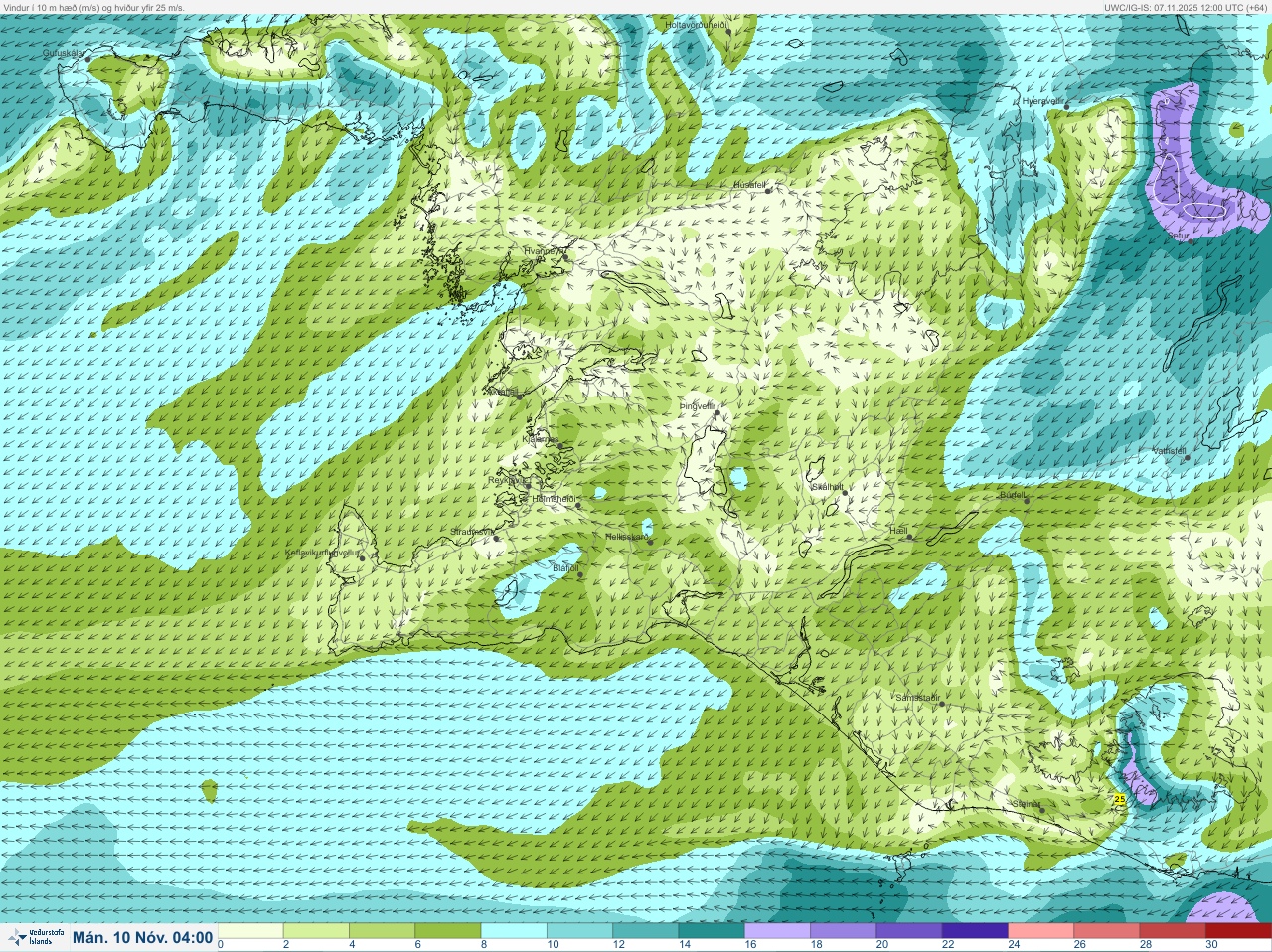The width and height of the screenshot is (1272, 952).
Task: Select the 24–26 m/s legend swatch
Action: (1041, 931)
